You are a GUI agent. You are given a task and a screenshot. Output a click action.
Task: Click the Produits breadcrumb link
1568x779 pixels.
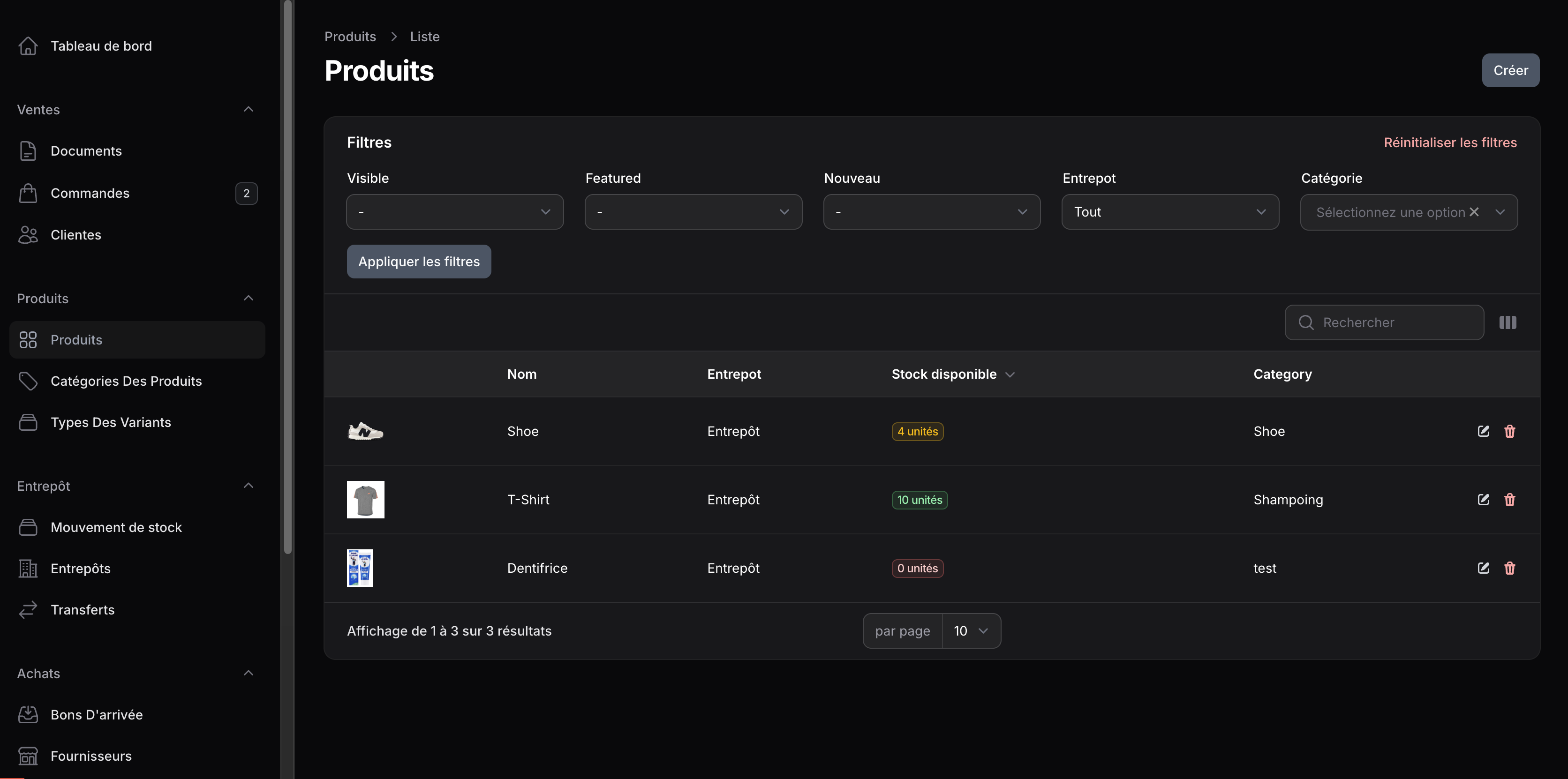(350, 37)
